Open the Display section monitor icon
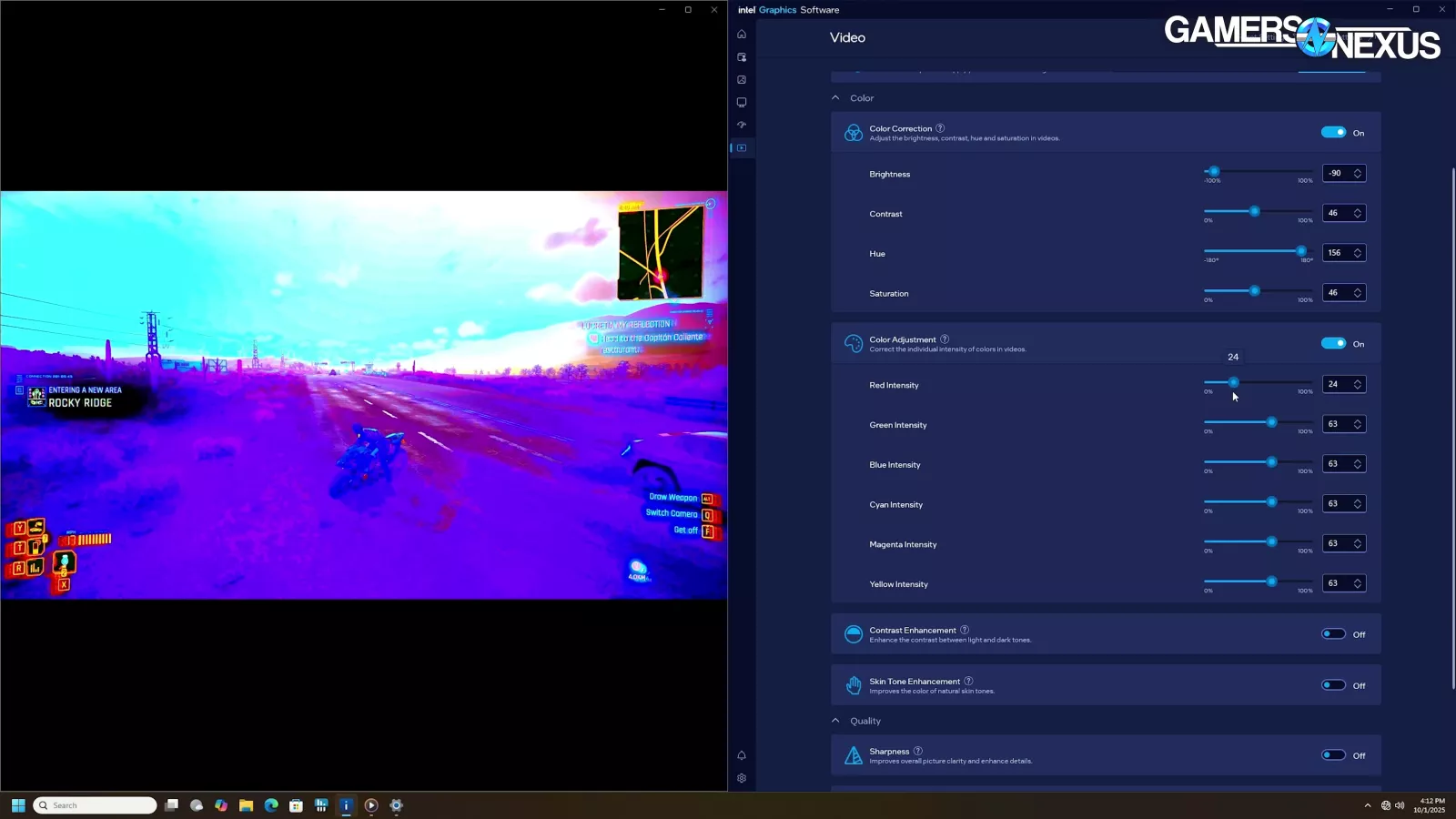Image resolution: width=1456 pixels, height=819 pixels. 742,103
